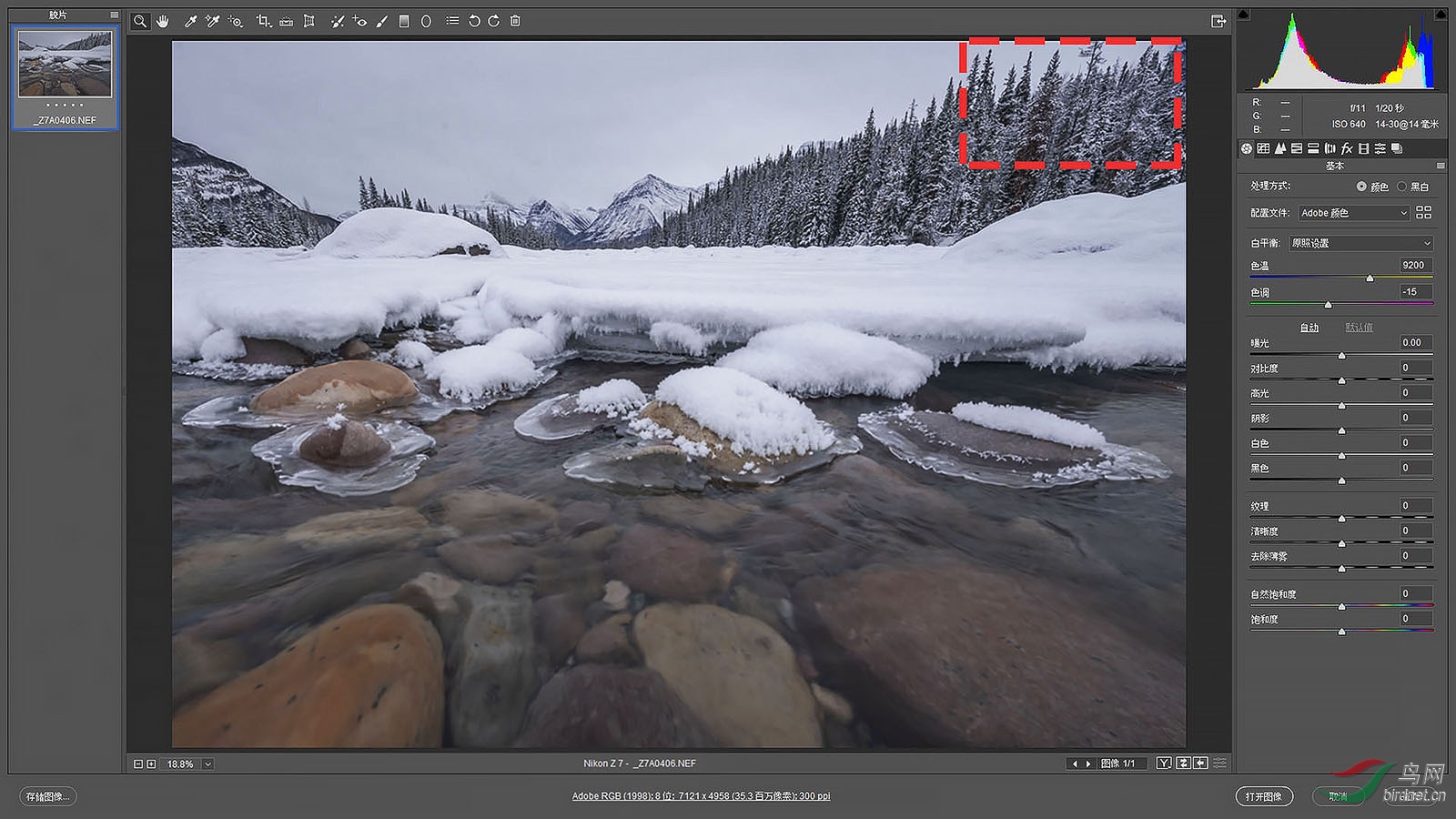Select the 黑白 (Black & White) radio button
This screenshot has width=1456, height=819.
click(x=1401, y=187)
